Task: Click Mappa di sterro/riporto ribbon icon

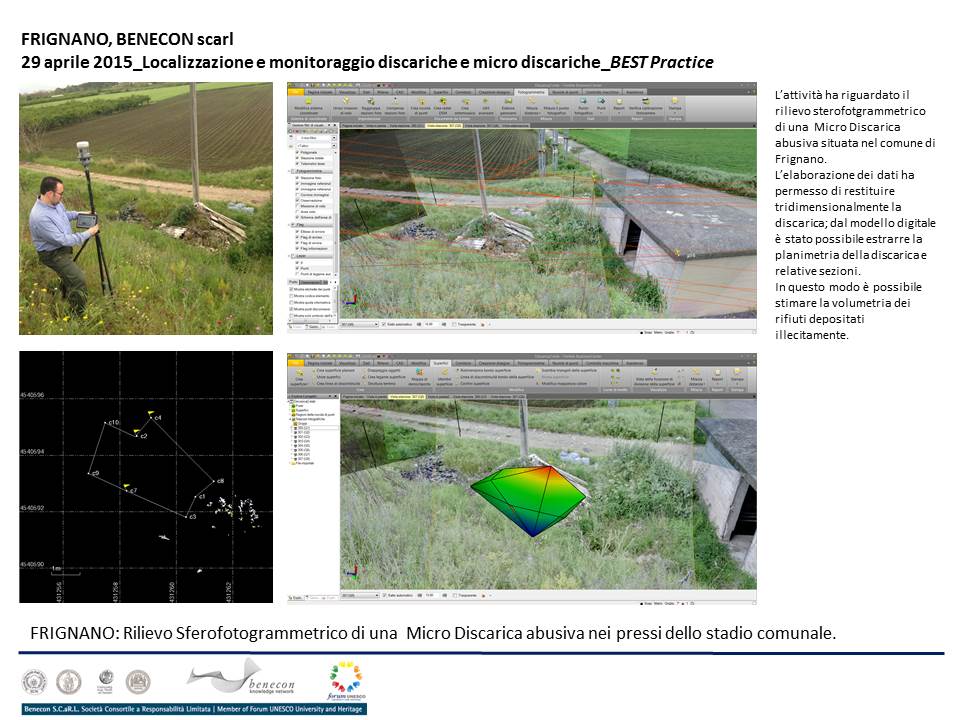Action: coord(419,376)
